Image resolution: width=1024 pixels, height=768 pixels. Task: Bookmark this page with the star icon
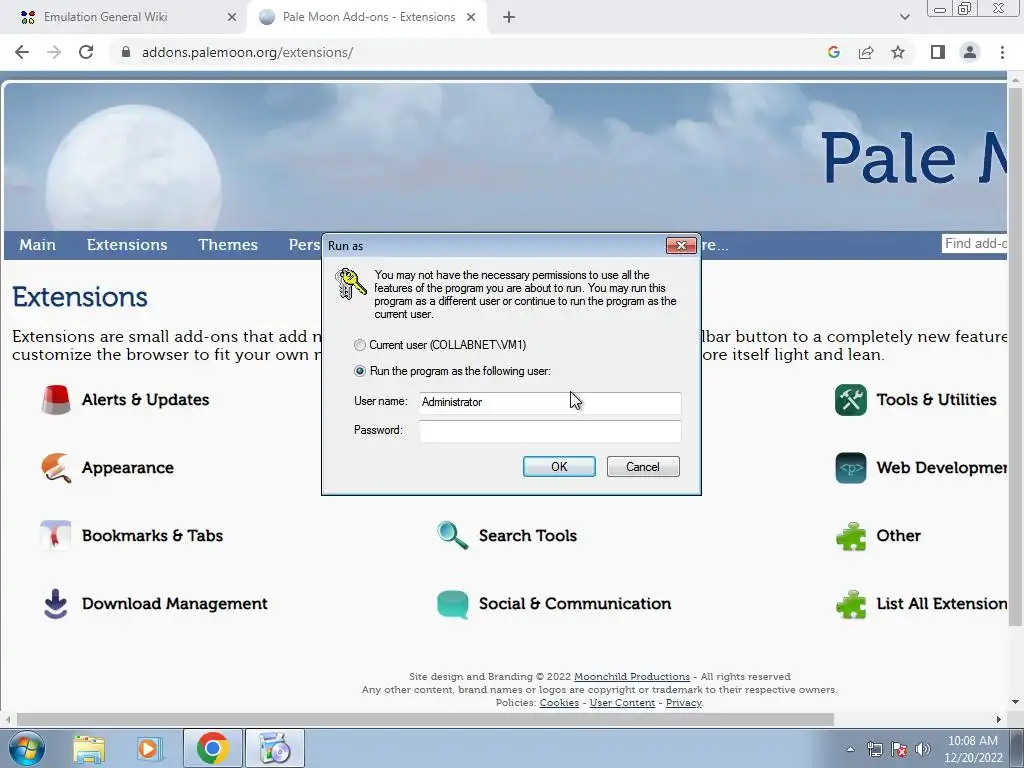[898, 52]
